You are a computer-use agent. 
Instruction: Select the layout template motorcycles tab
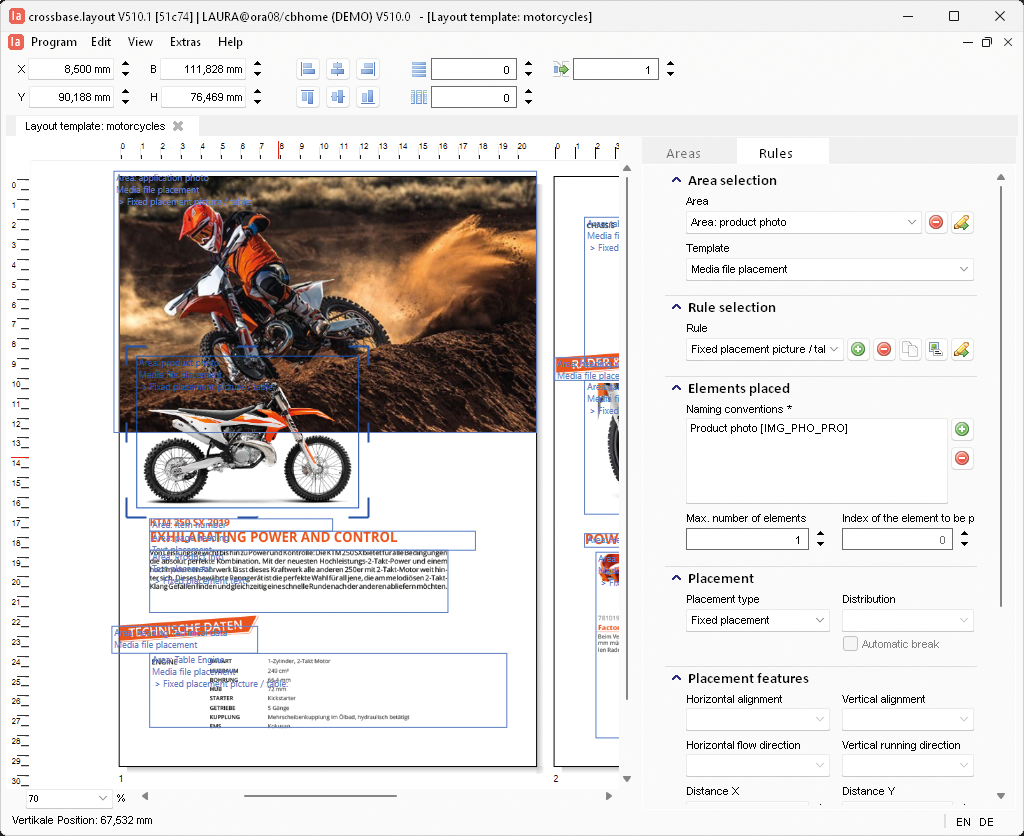(x=95, y=126)
